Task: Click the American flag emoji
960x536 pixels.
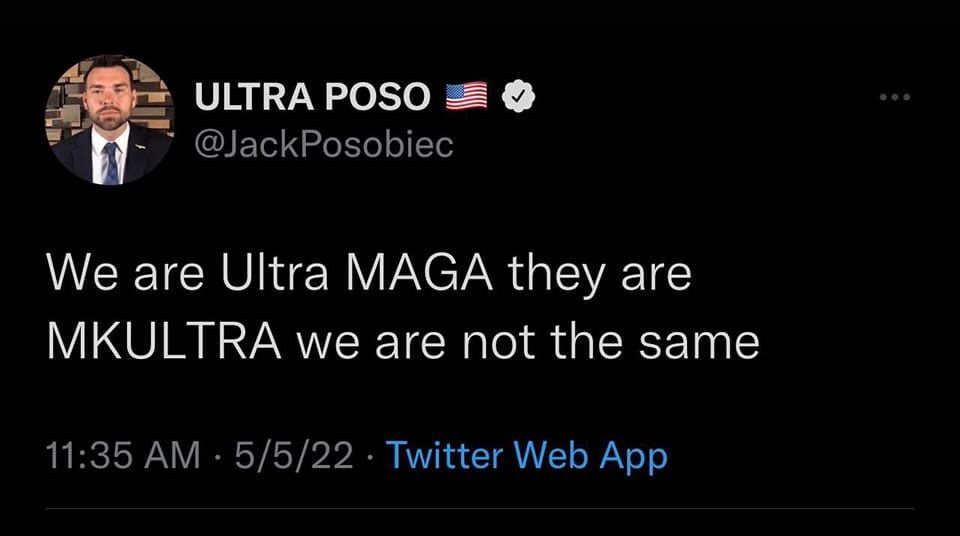Action: coord(466,96)
